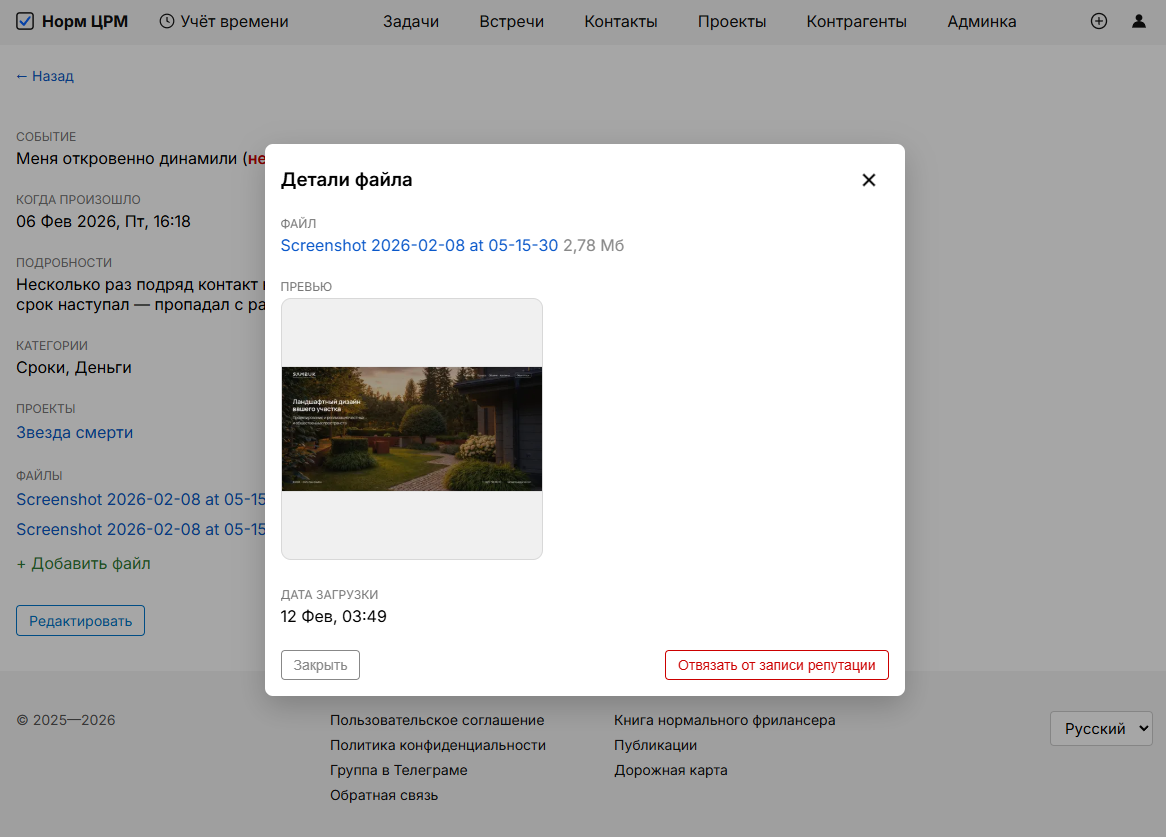Open Учёт времени clock icon
The width and height of the screenshot is (1166, 837).
pos(167,21)
